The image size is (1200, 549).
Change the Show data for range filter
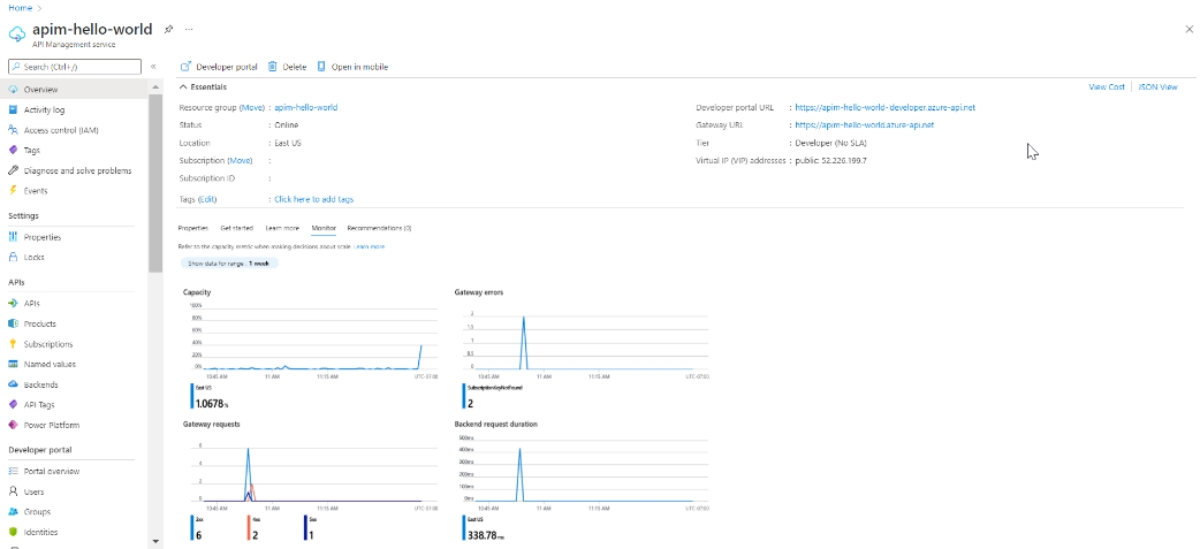tap(230, 263)
